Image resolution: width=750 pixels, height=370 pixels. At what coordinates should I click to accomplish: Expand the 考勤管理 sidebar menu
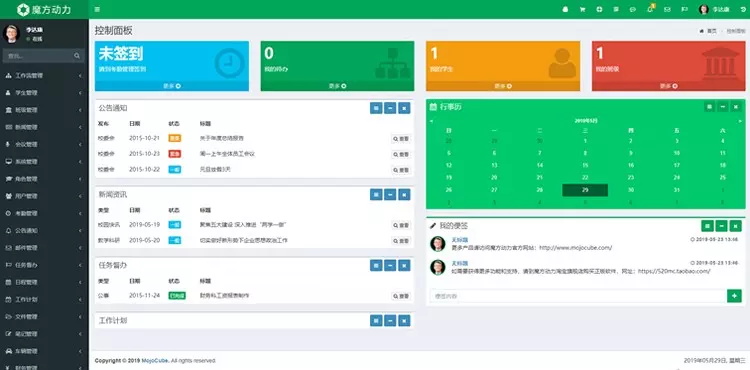coord(44,213)
